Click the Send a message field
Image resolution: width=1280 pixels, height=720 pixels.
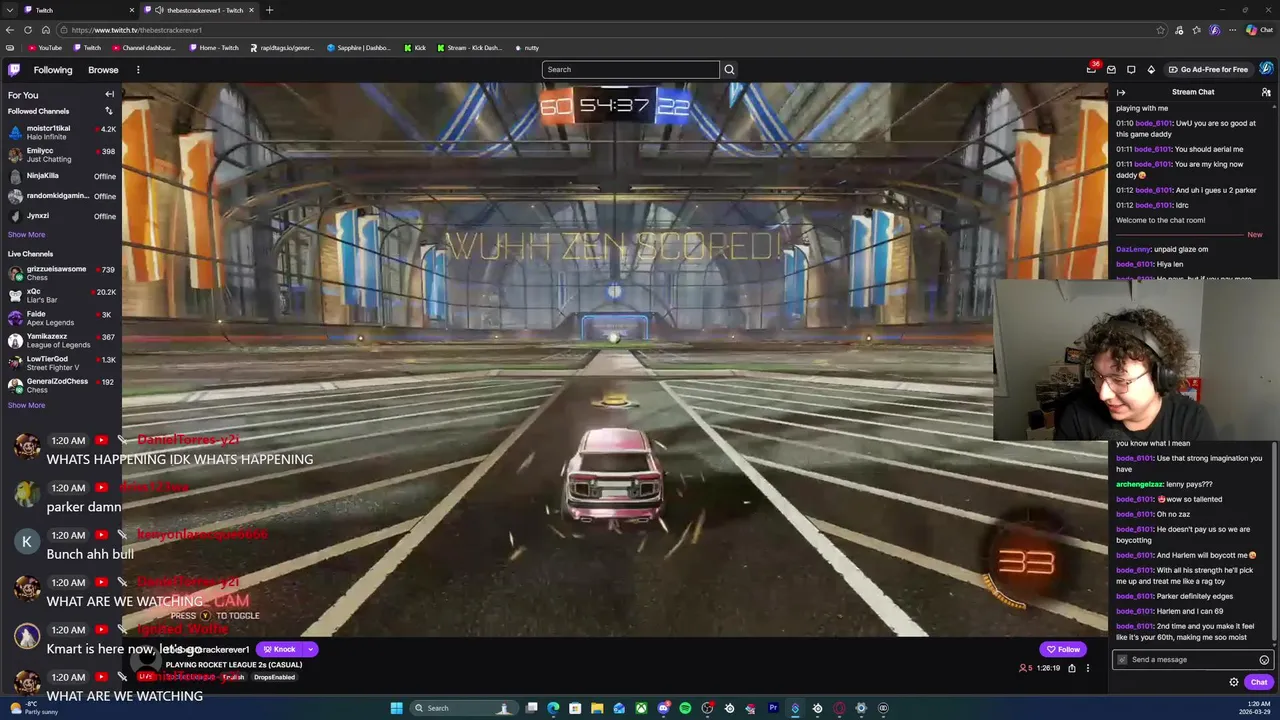click(x=1193, y=660)
